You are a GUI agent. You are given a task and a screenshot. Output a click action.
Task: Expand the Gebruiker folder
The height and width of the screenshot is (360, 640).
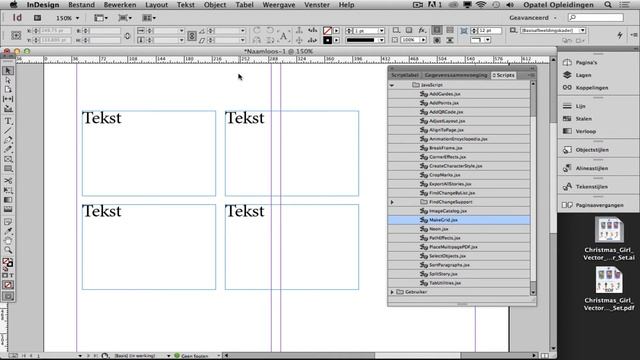[392, 292]
